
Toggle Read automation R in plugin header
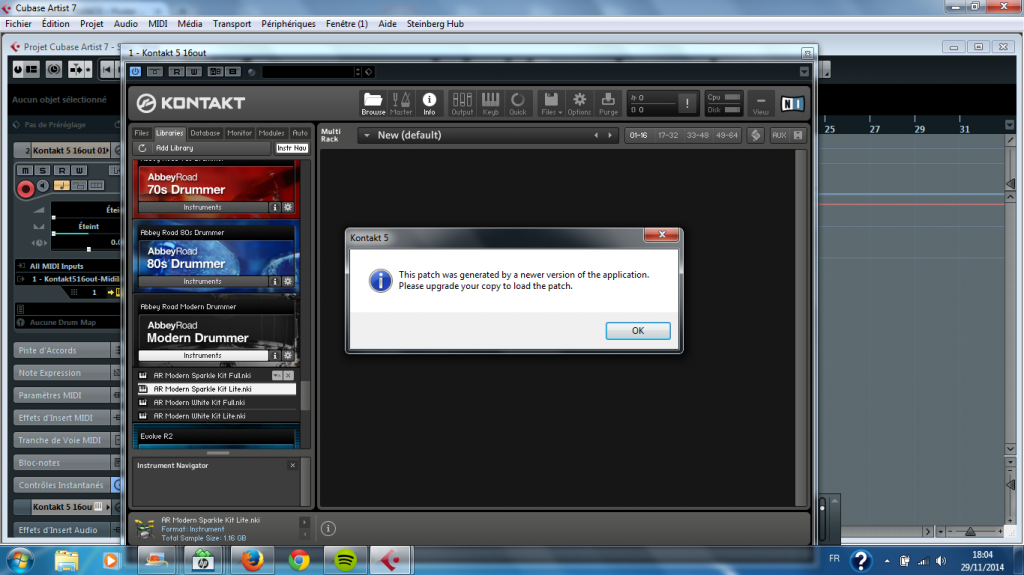coord(176,72)
